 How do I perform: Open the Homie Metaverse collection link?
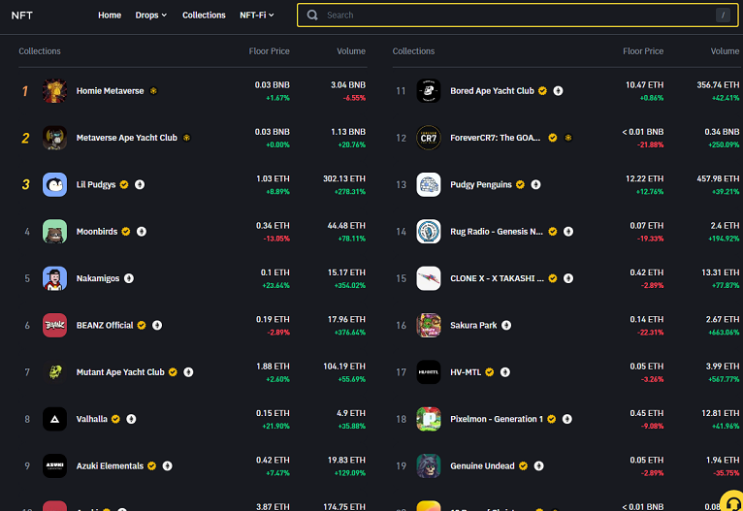click(x=110, y=91)
